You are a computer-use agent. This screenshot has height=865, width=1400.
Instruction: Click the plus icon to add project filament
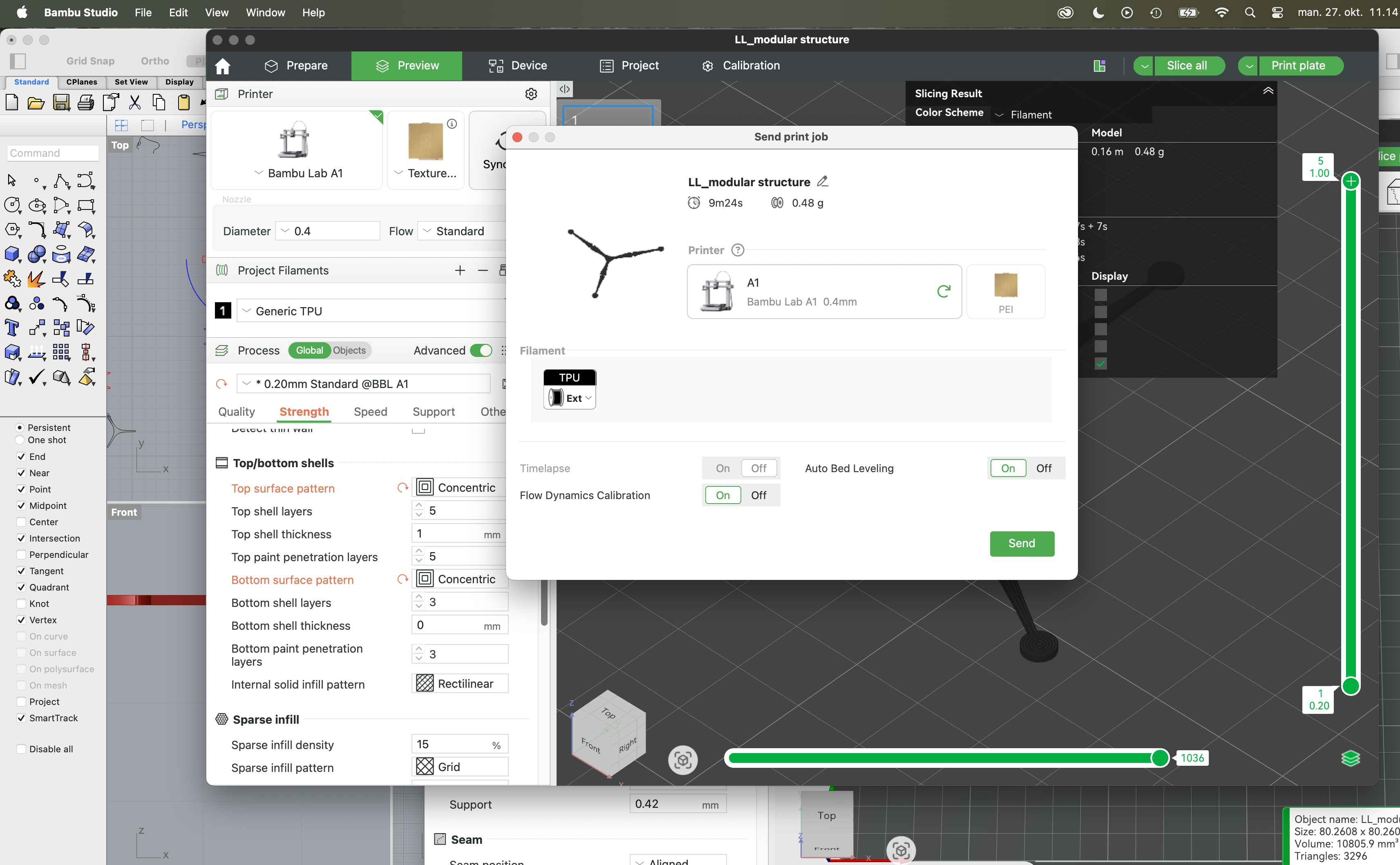[x=460, y=270]
